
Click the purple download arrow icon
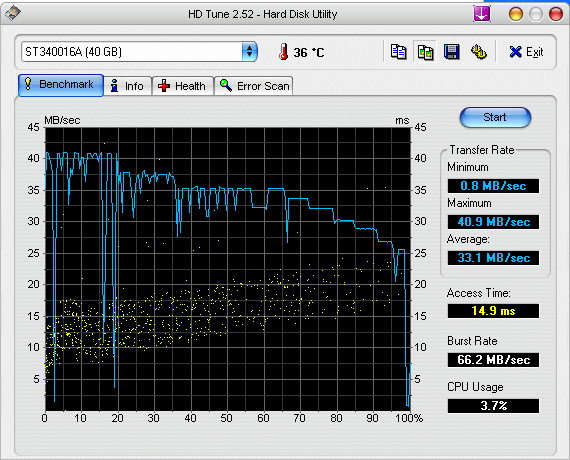click(x=482, y=14)
